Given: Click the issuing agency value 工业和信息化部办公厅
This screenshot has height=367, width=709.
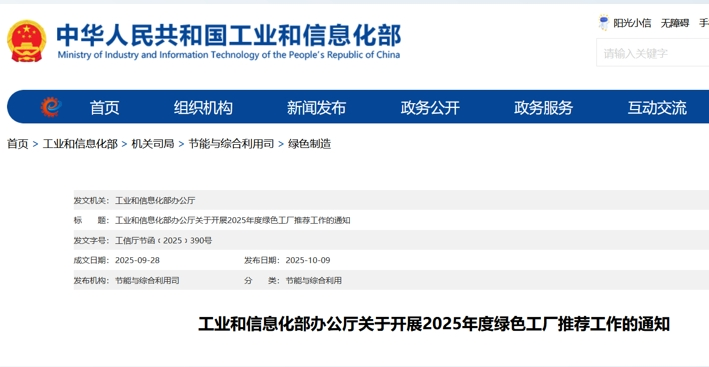Looking at the screenshot, I should click(155, 200).
